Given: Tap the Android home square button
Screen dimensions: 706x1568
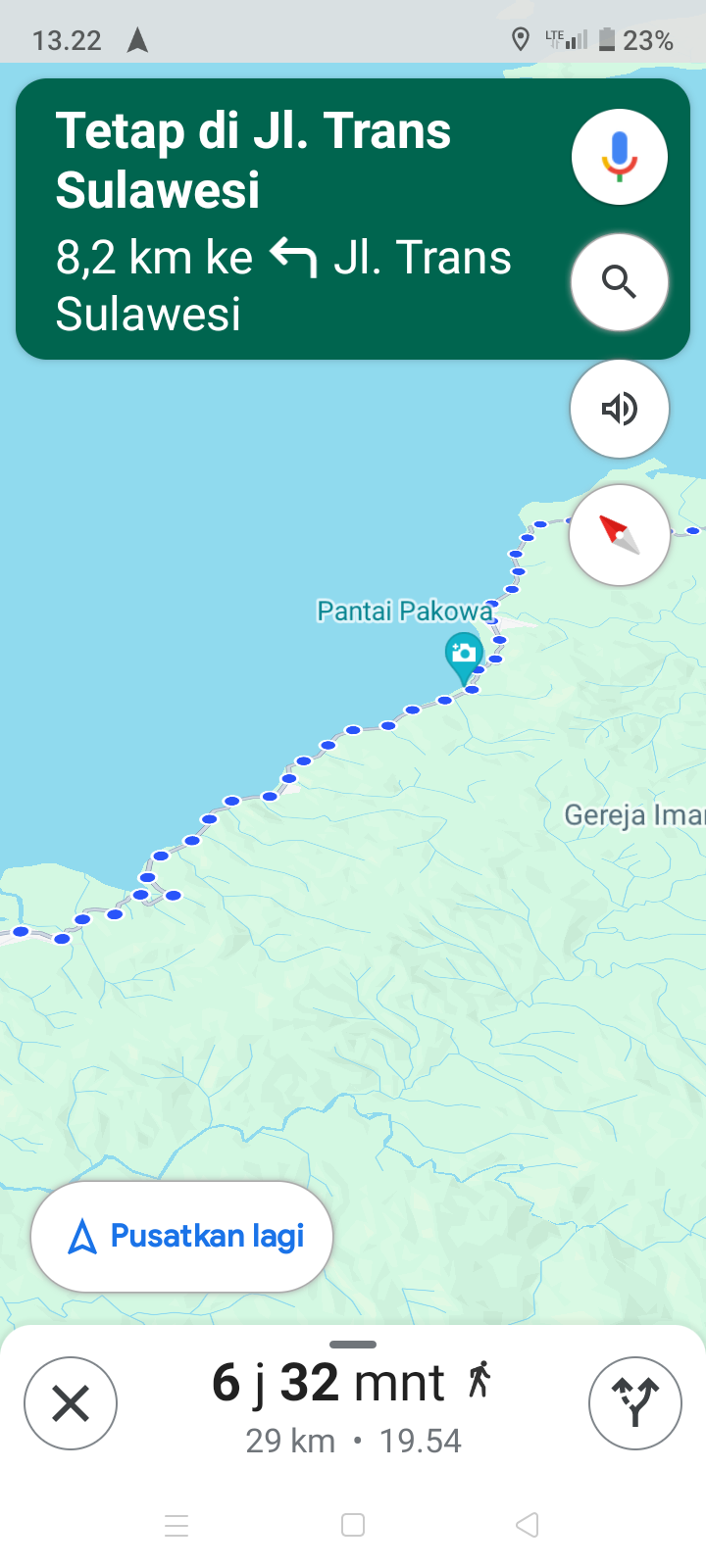Looking at the screenshot, I should [353, 1525].
